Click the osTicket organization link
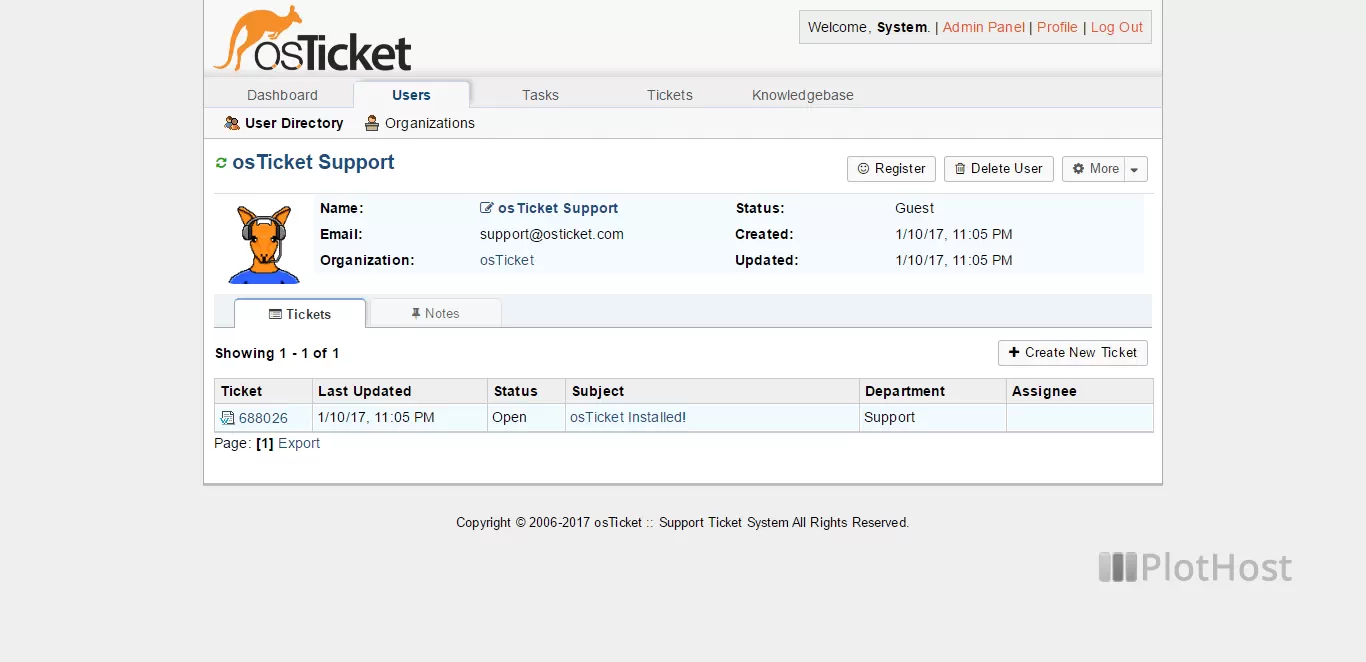This screenshot has width=1366, height=662. [x=507, y=260]
